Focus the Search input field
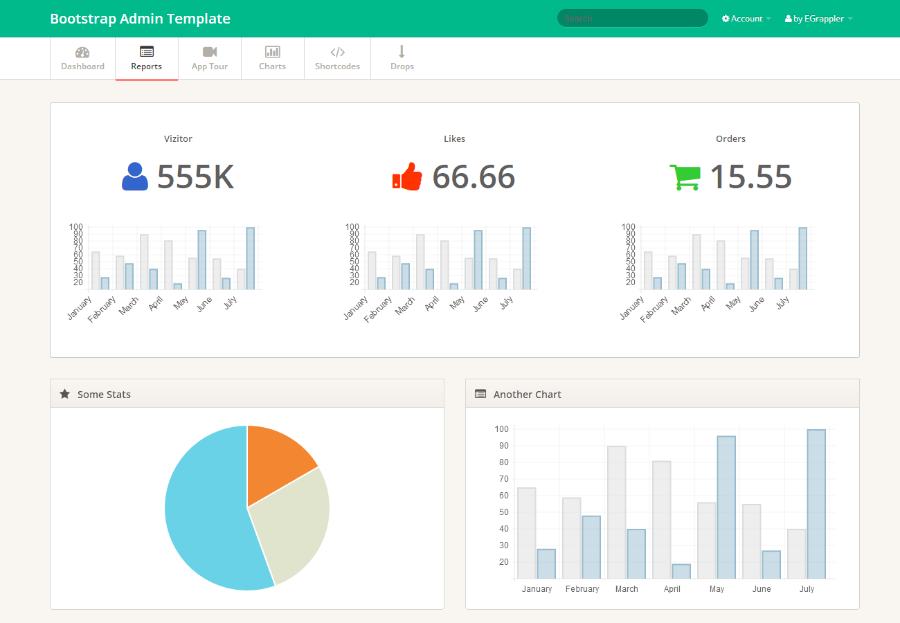Screen dimensions: 900x623 click(633, 18)
